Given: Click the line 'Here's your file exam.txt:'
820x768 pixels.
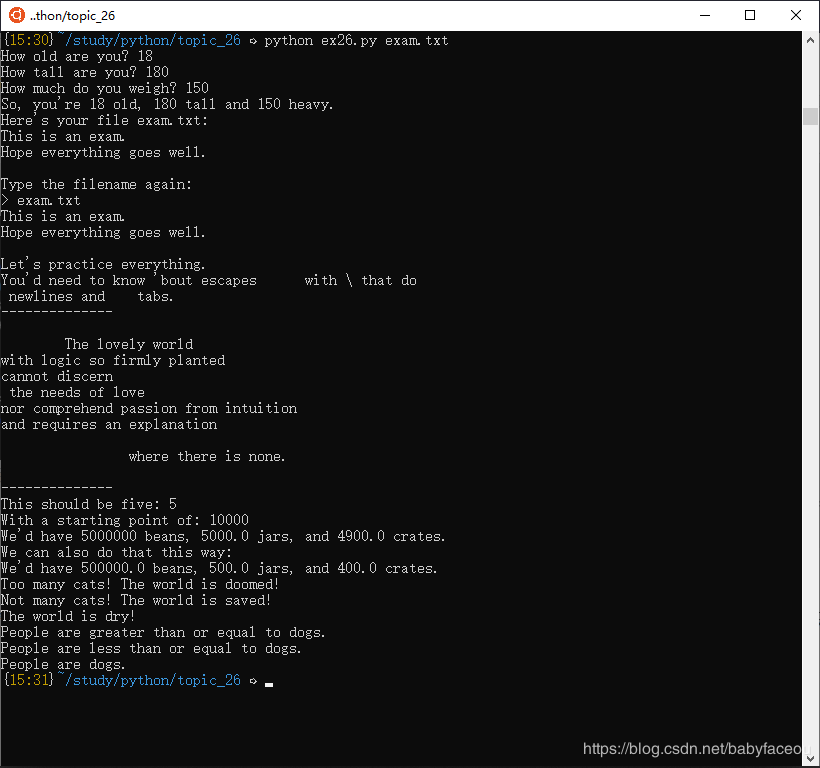Looking at the screenshot, I should click(x=105, y=120).
